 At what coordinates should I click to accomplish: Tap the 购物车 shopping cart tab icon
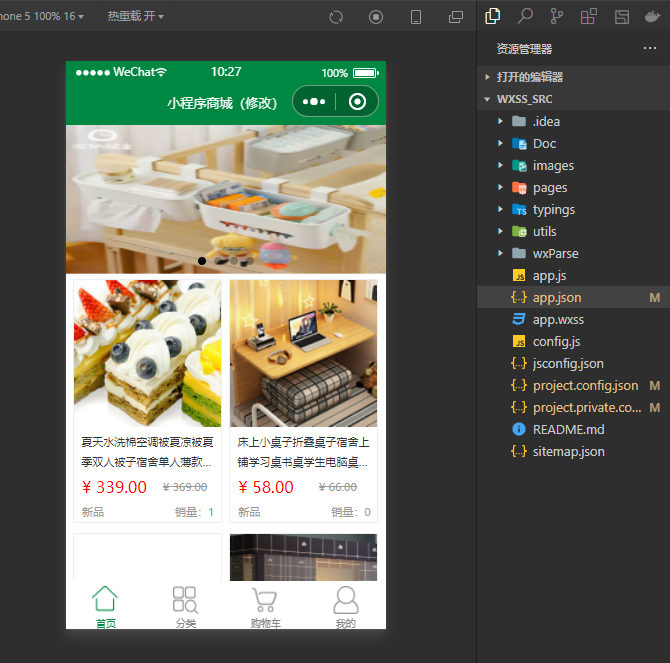[x=265, y=599]
